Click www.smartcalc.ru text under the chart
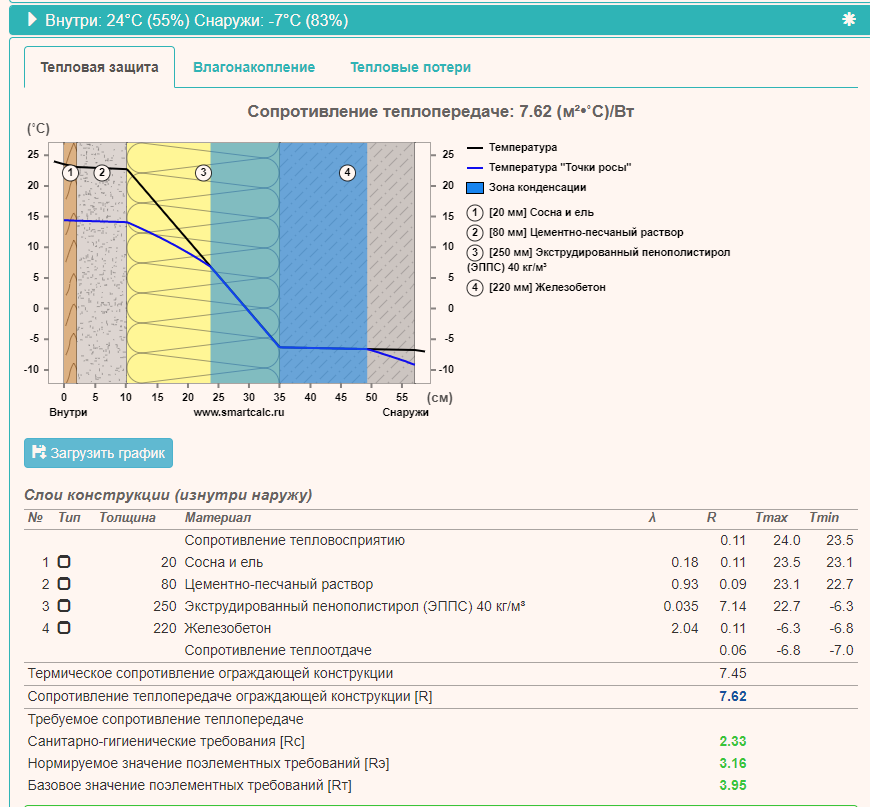Viewport: 870px width, 807px height. 239,412
